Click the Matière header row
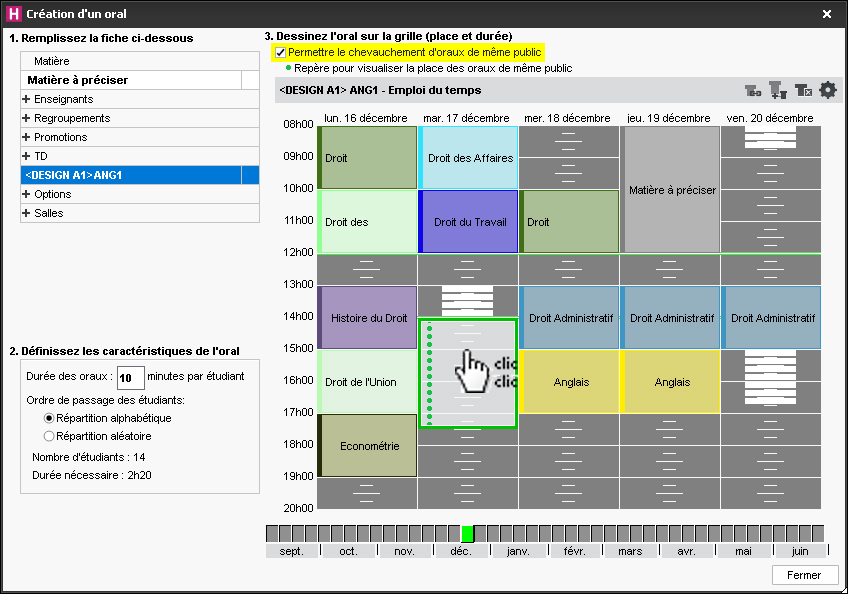The height and width of the screenshot is (594, 848). [140, 61]
